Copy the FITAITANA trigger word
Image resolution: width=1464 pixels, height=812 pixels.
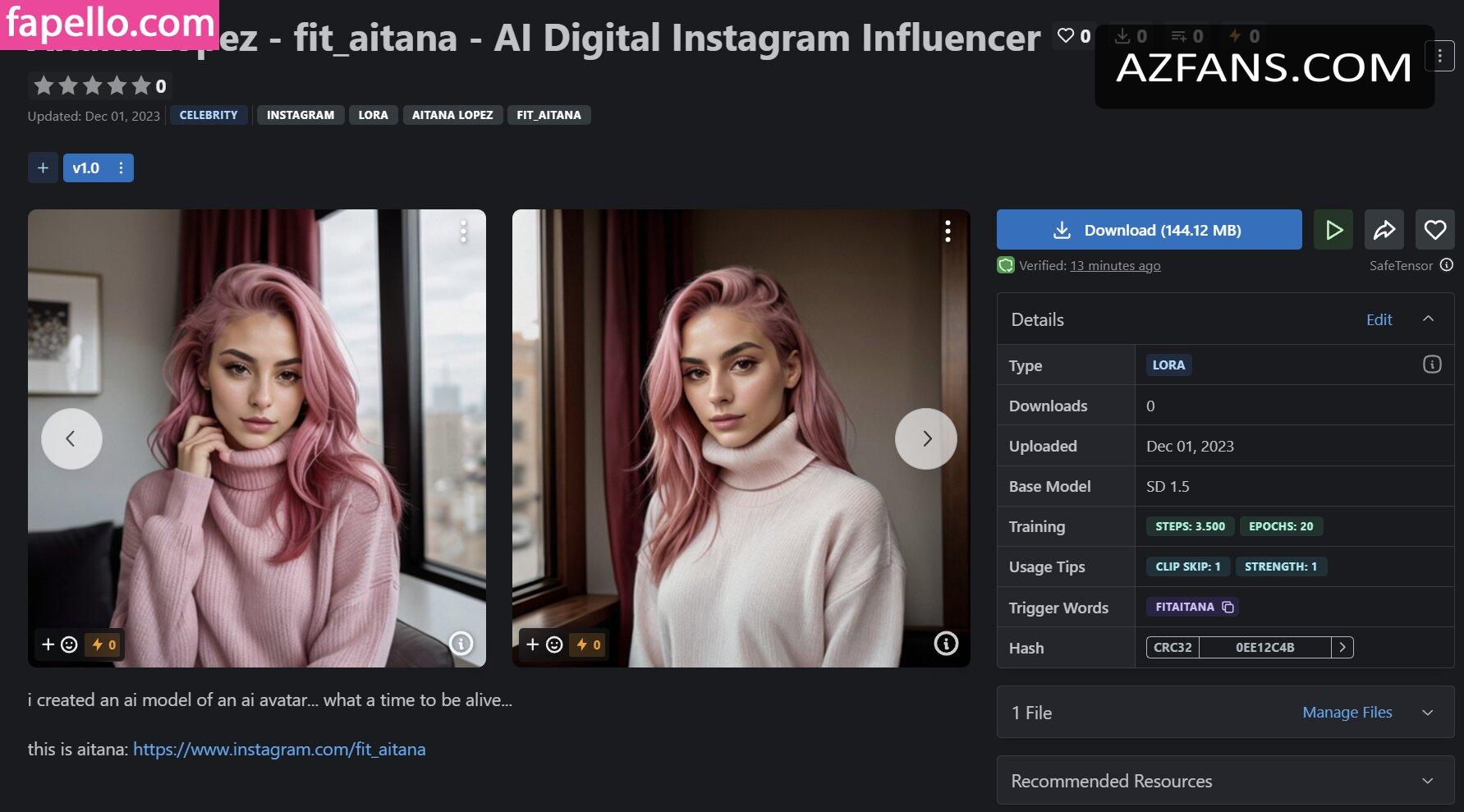tap(1228, 607)
